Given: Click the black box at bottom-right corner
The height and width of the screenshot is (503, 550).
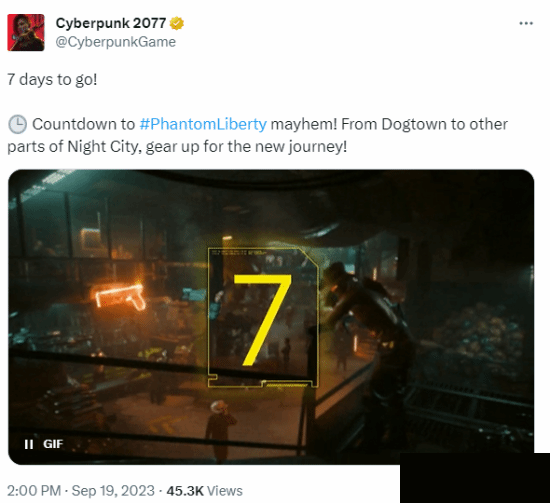Looking at the screenshot, I should click(x=475, y=478).
